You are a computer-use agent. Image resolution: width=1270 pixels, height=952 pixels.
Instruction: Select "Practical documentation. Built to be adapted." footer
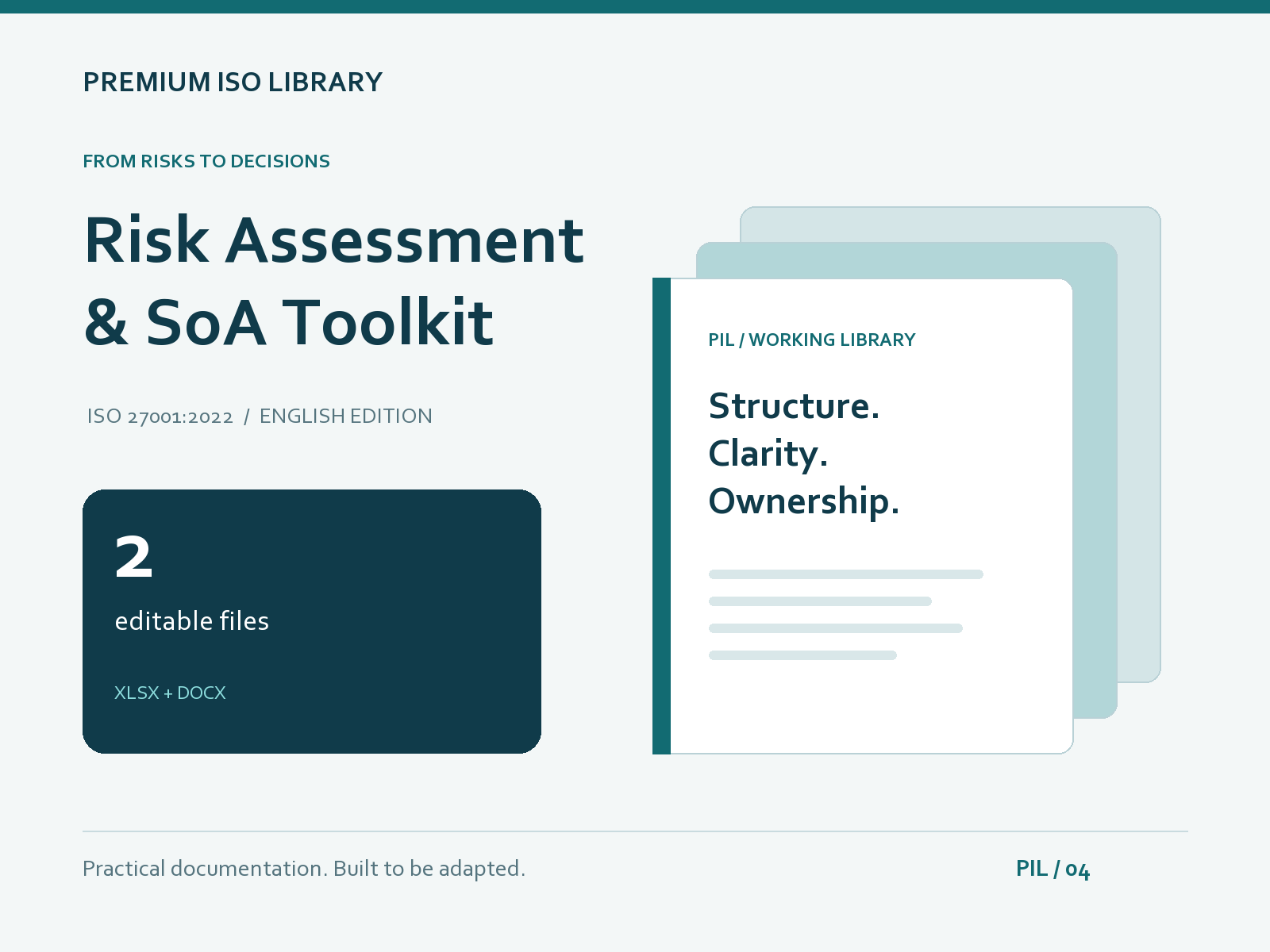tap(304, 869)
